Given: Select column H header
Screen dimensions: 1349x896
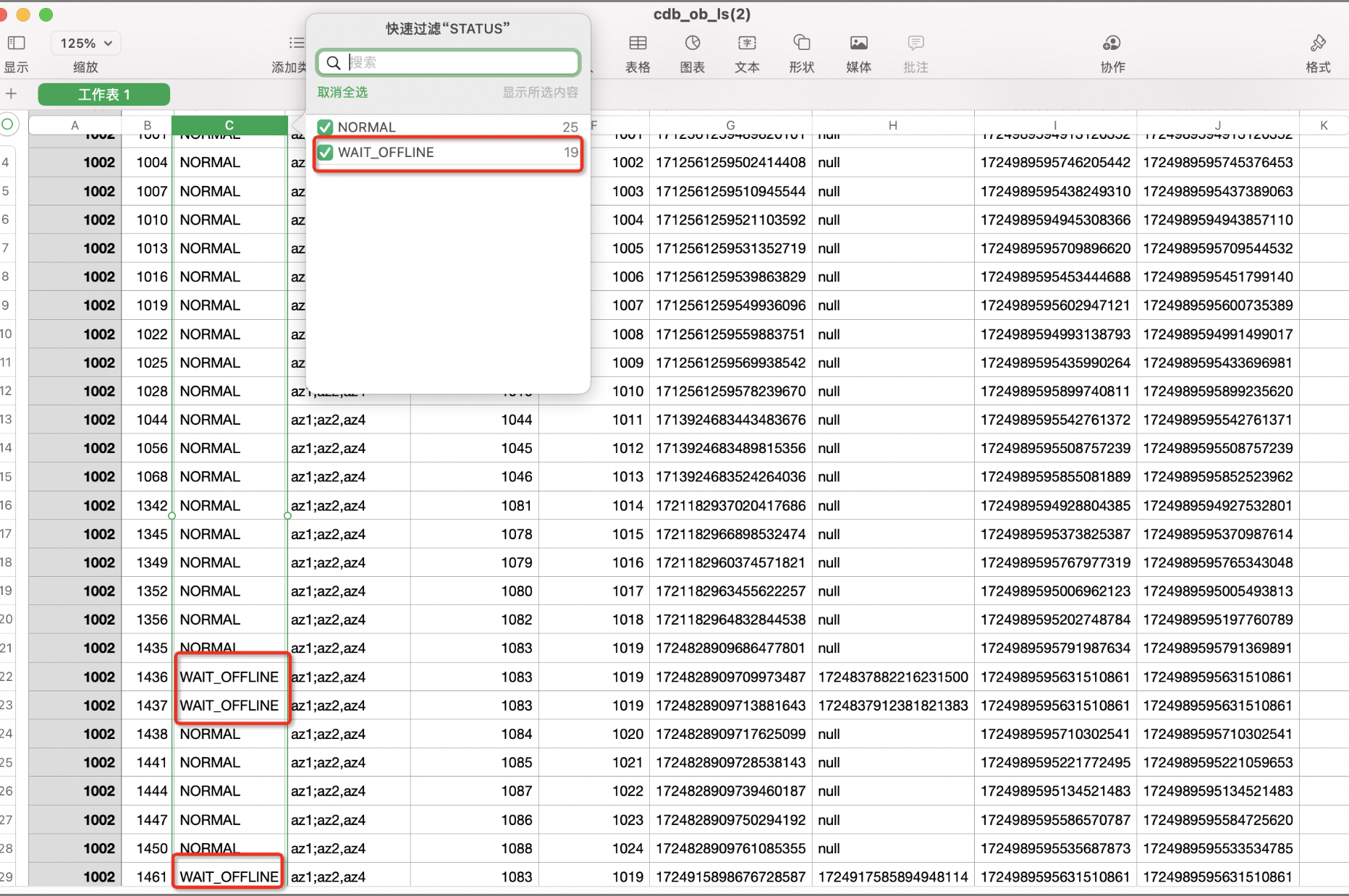Looking at the screenshot, I should pos(893,125).
